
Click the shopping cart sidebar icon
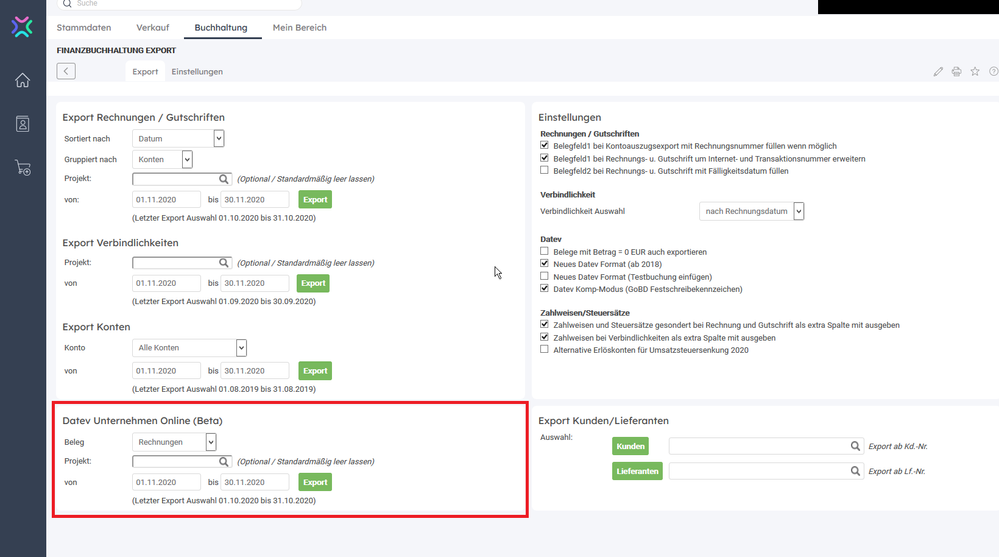click(x=22, y=168)
